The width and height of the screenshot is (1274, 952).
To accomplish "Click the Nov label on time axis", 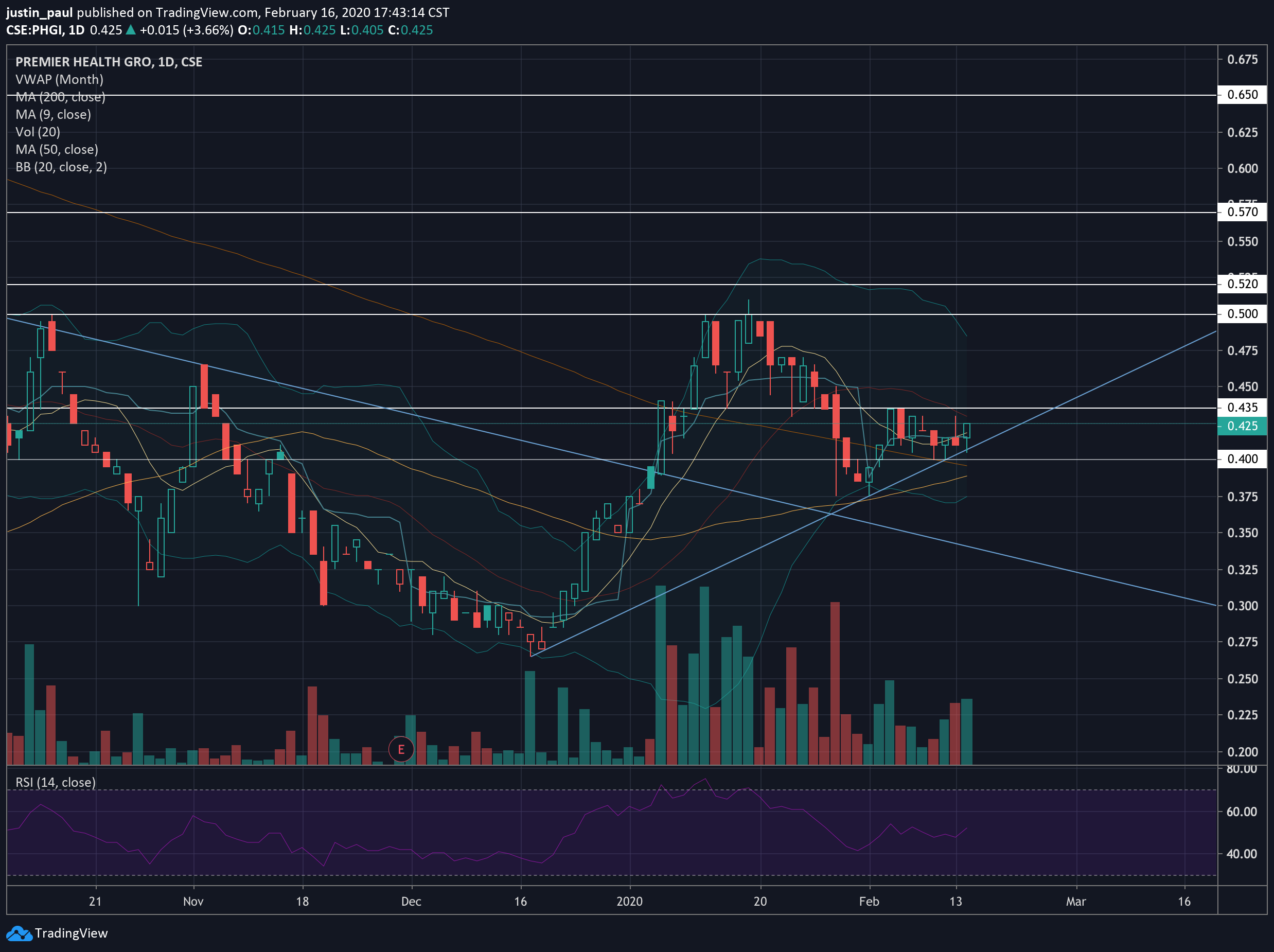I will 193,902.
